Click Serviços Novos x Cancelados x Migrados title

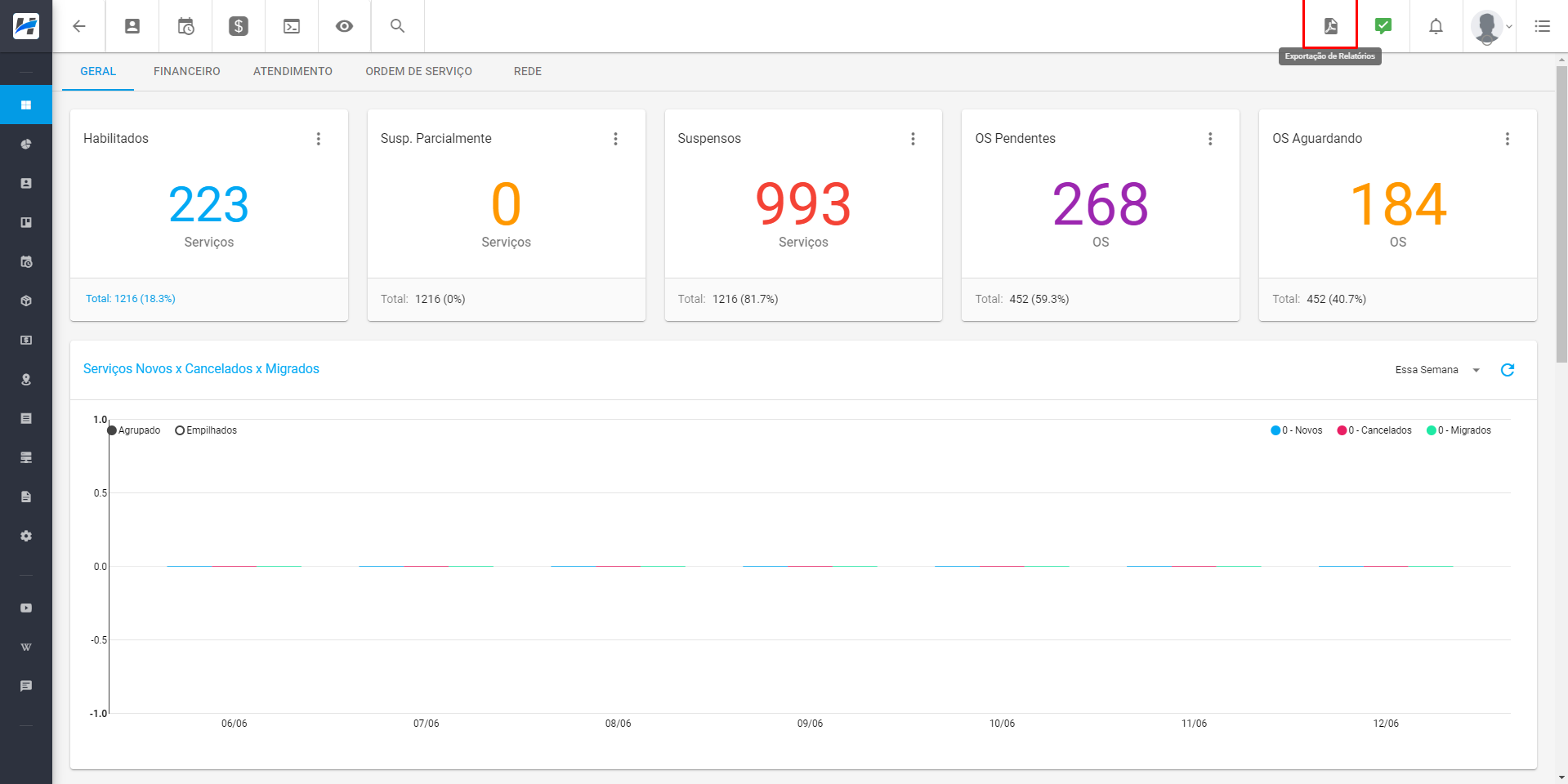(x=201, y=369)
